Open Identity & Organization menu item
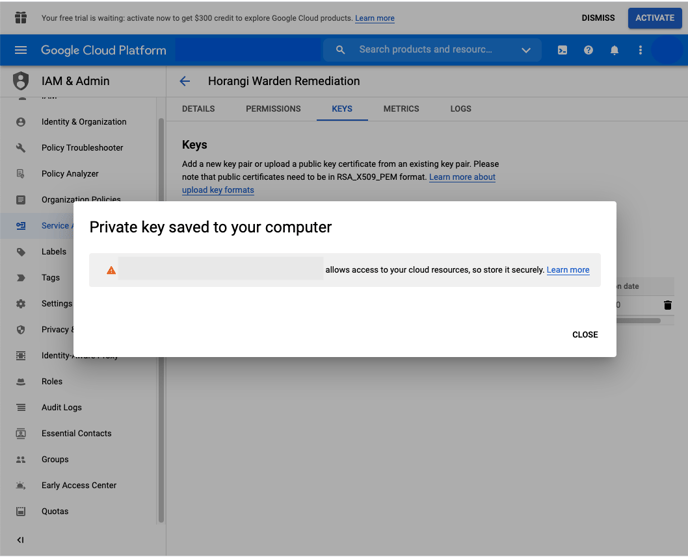This screenshot has width=688, height=557. click(84, 122)
